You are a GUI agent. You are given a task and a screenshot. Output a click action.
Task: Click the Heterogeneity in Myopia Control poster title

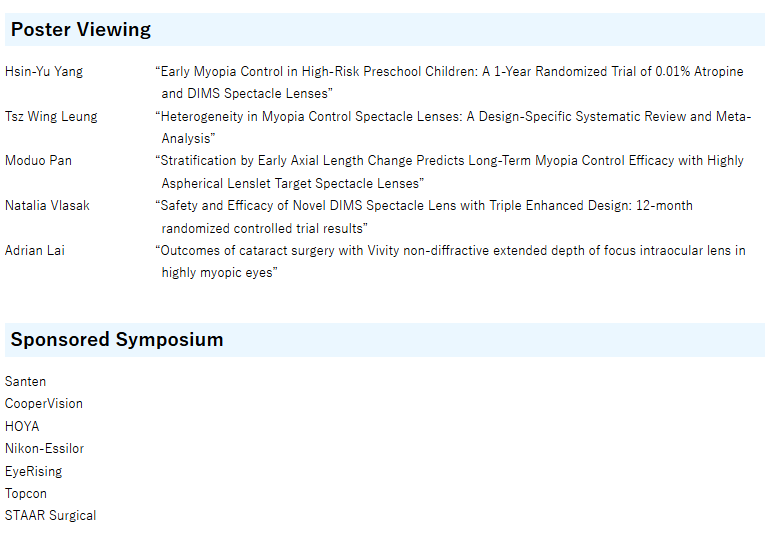click(x=453, y=117)
